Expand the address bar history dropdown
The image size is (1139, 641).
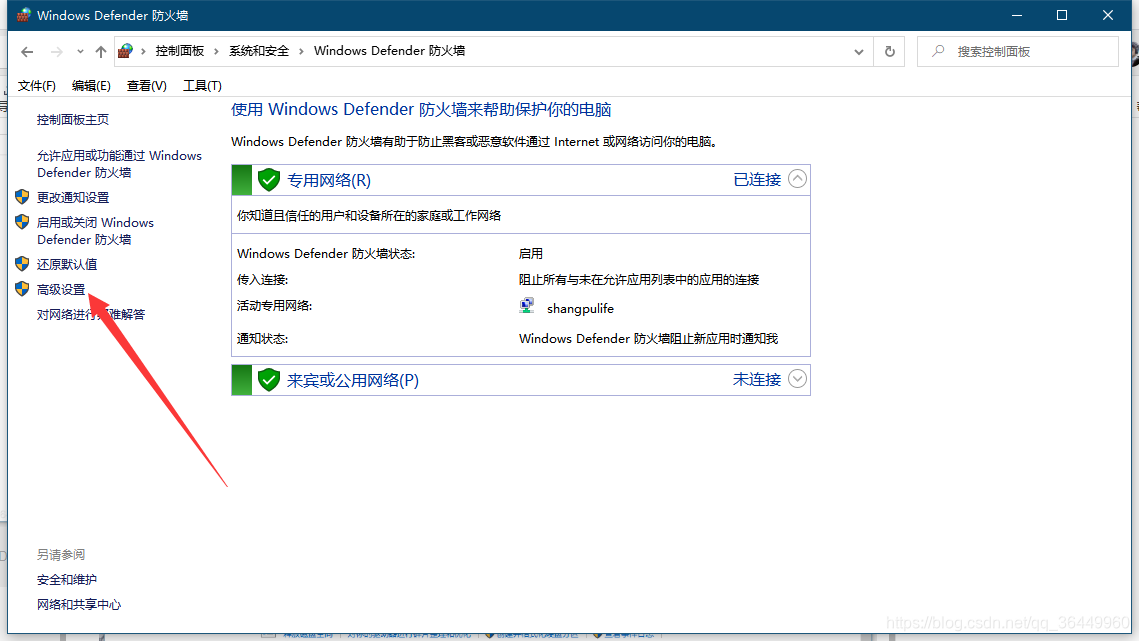(859, 52)
